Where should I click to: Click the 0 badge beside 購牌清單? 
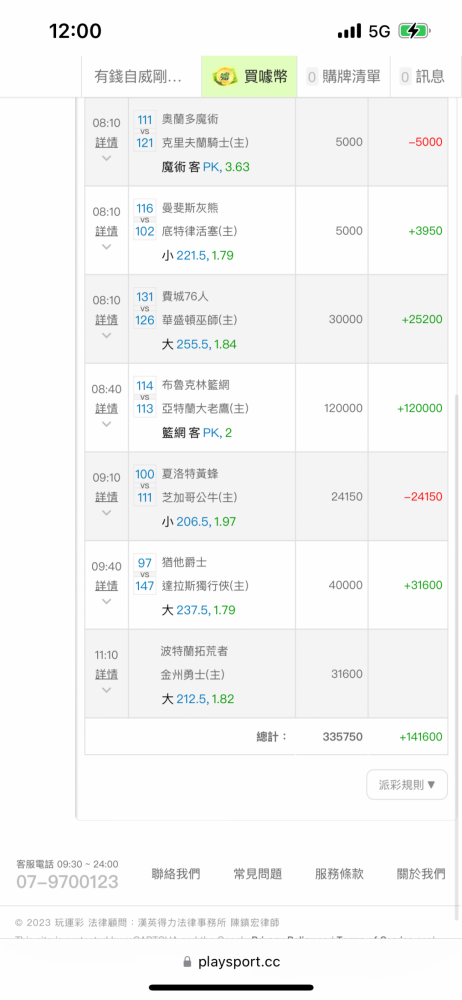(x=312, y=77)
